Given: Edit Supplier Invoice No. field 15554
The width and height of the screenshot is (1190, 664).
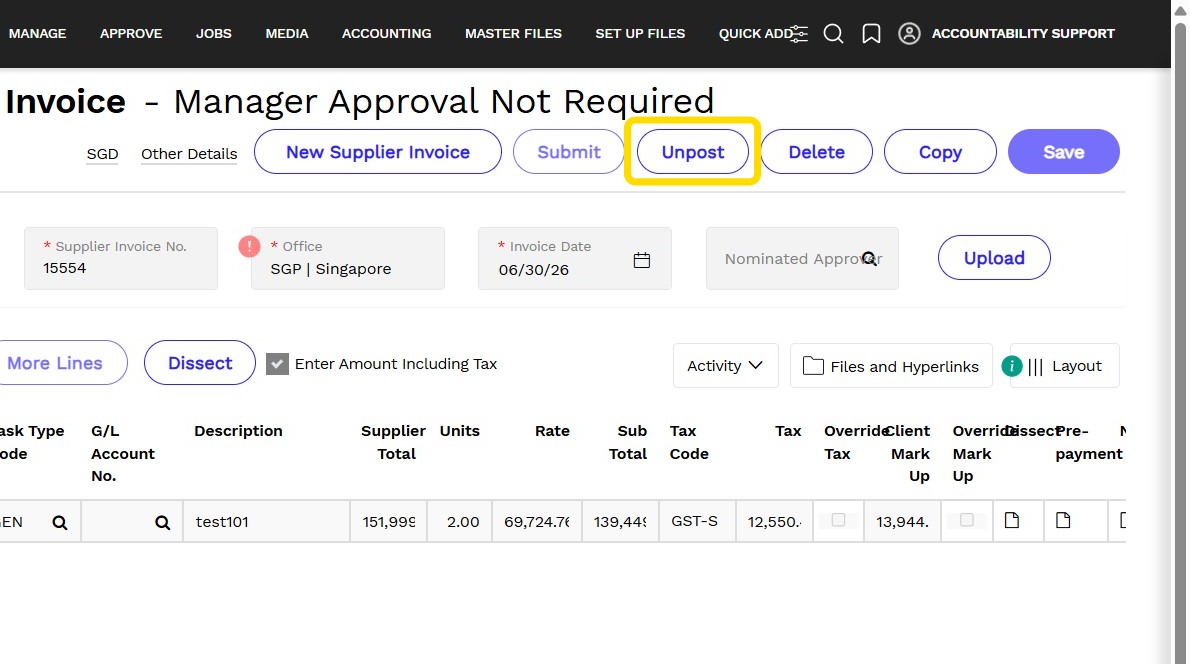Looking at the screenshot, I should pos(121,258).
